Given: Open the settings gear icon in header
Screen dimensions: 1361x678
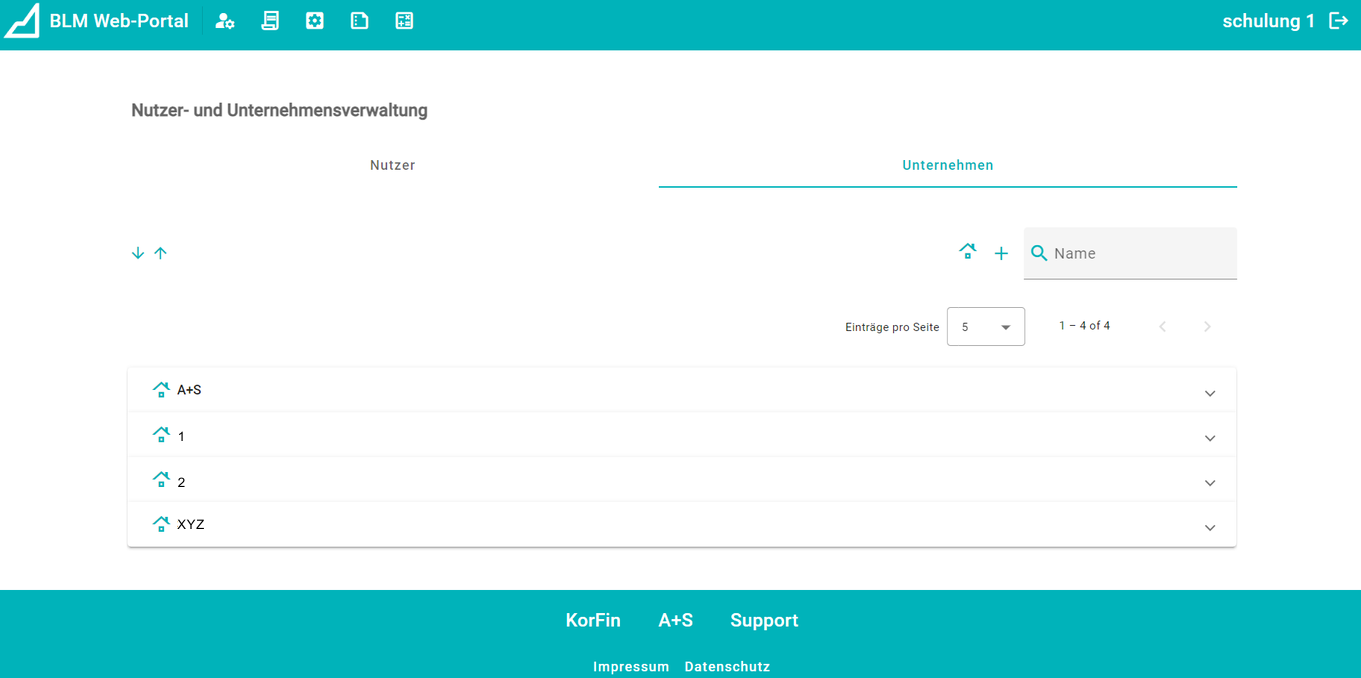Looking at the screenshot, I should click(x=315, y=21).
